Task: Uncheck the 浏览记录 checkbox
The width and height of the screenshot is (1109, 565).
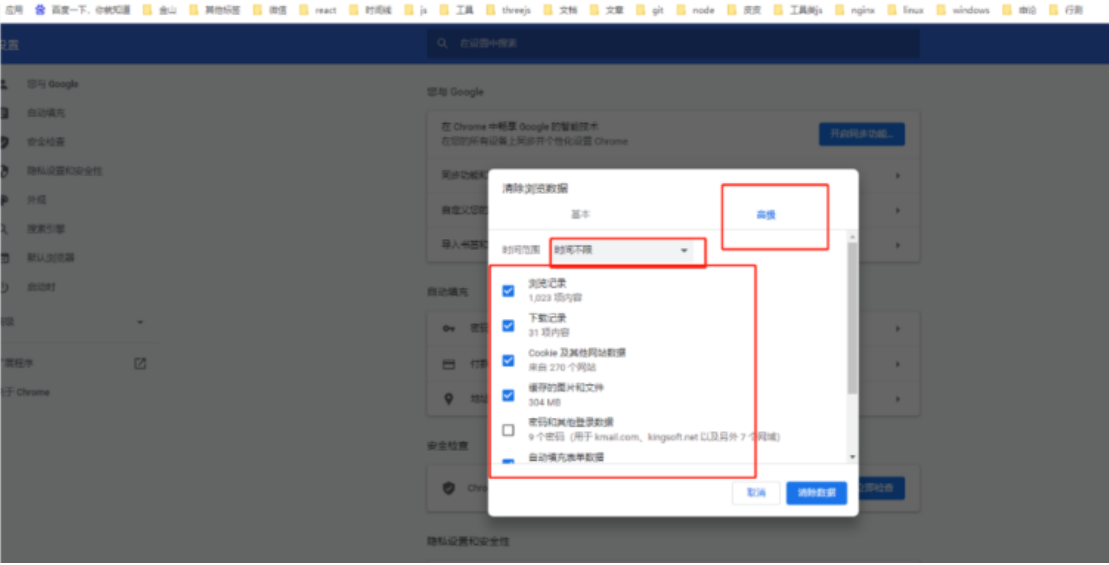Action: click(508, 291)
